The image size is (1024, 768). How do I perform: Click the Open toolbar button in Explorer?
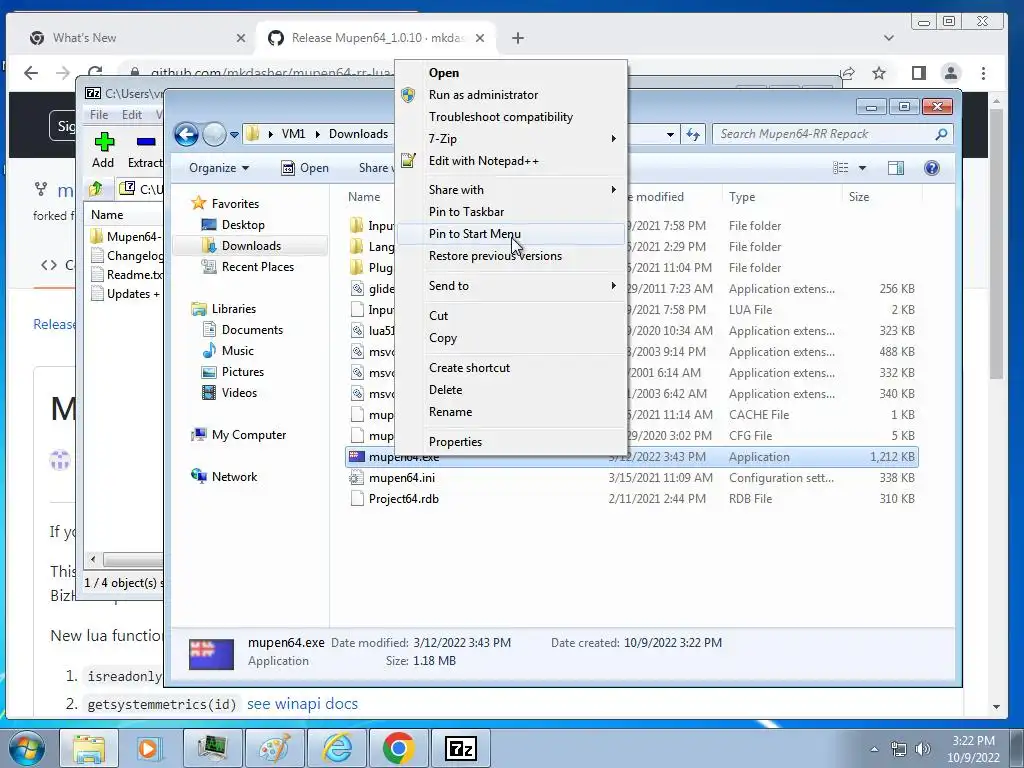coord(304,168)
